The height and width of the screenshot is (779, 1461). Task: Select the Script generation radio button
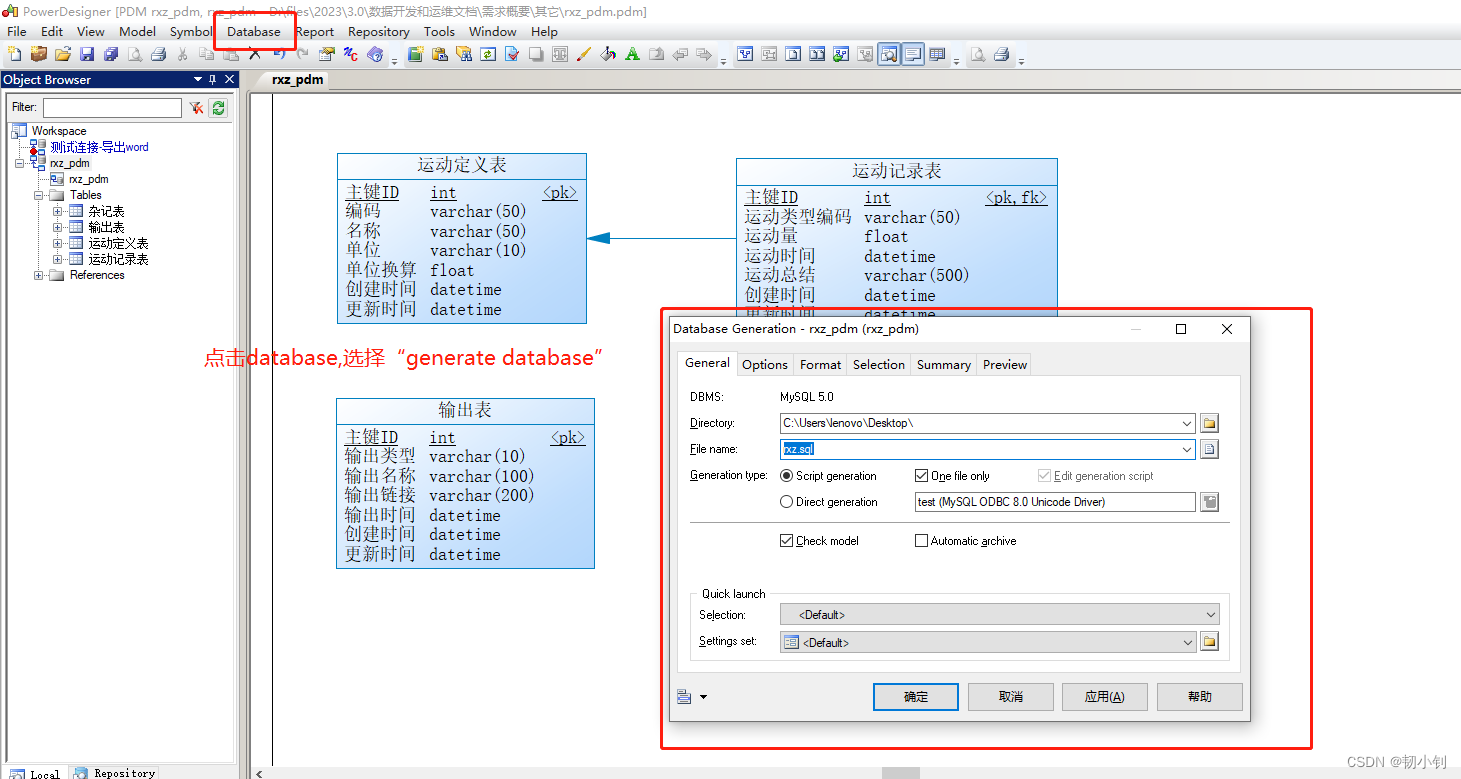click(x=786, y=476)
